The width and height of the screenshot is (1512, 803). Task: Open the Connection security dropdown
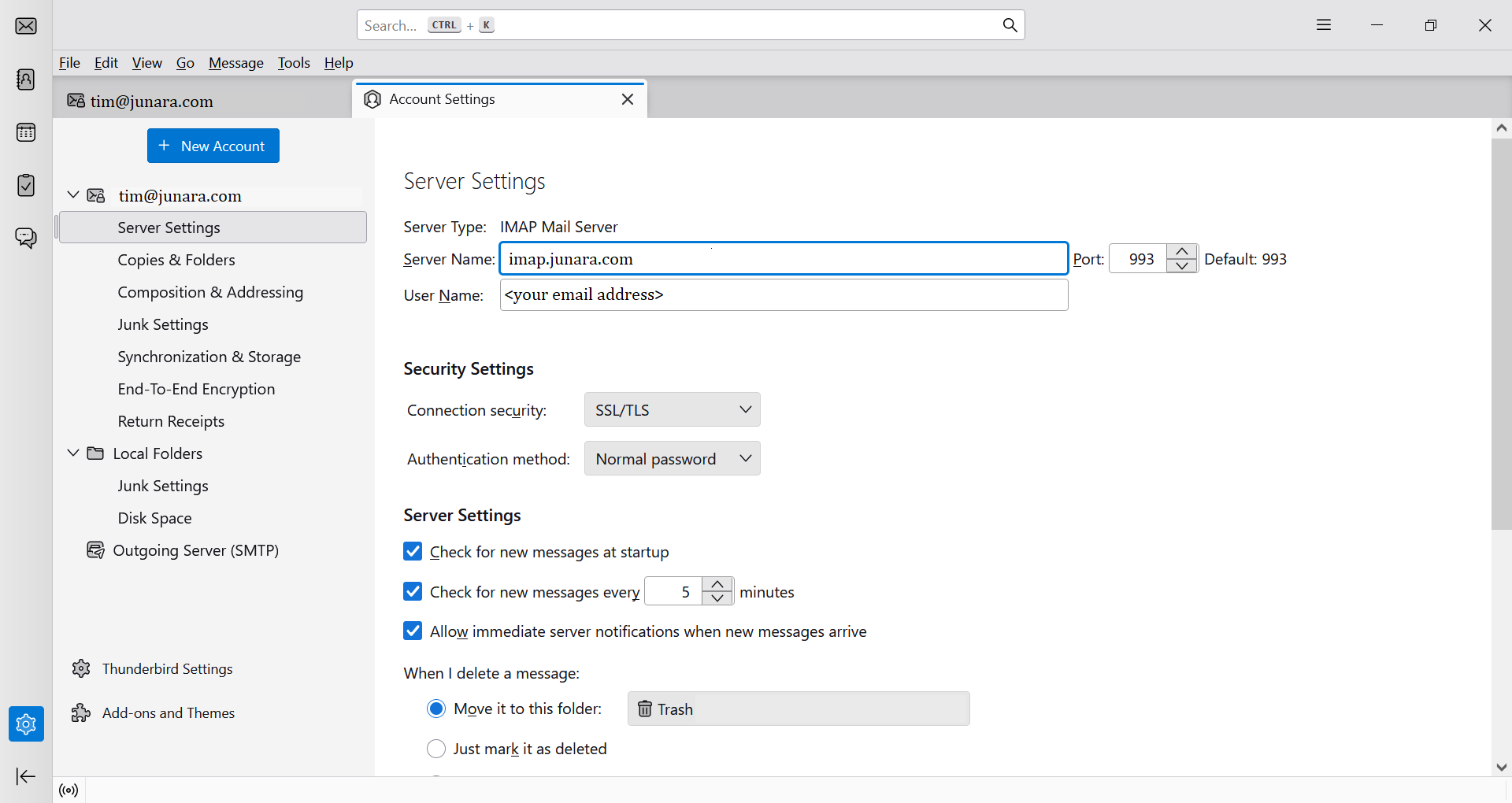pyautogui.click(x=673, y=409)
